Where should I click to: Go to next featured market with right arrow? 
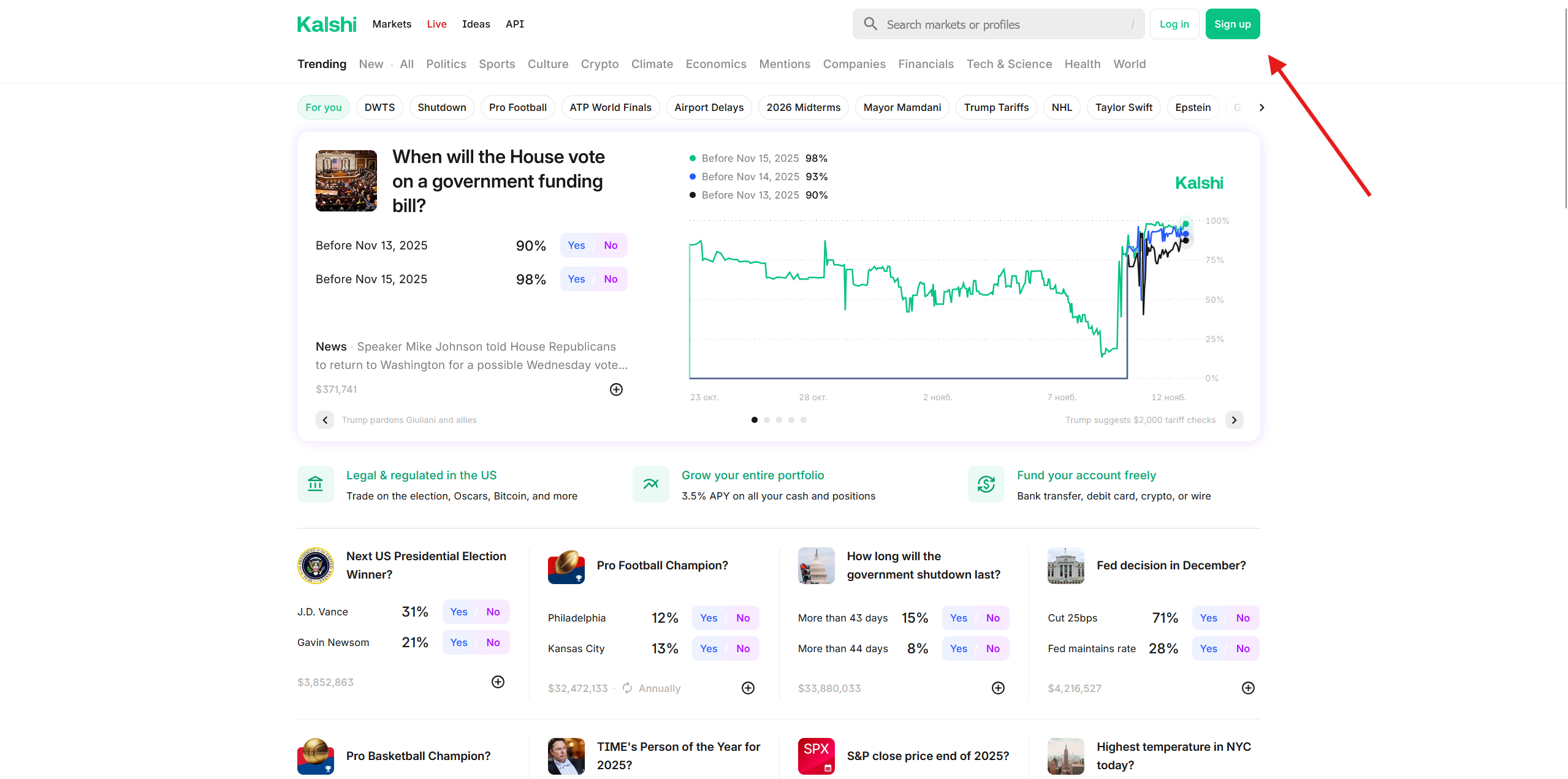(x=1234, y=420)
